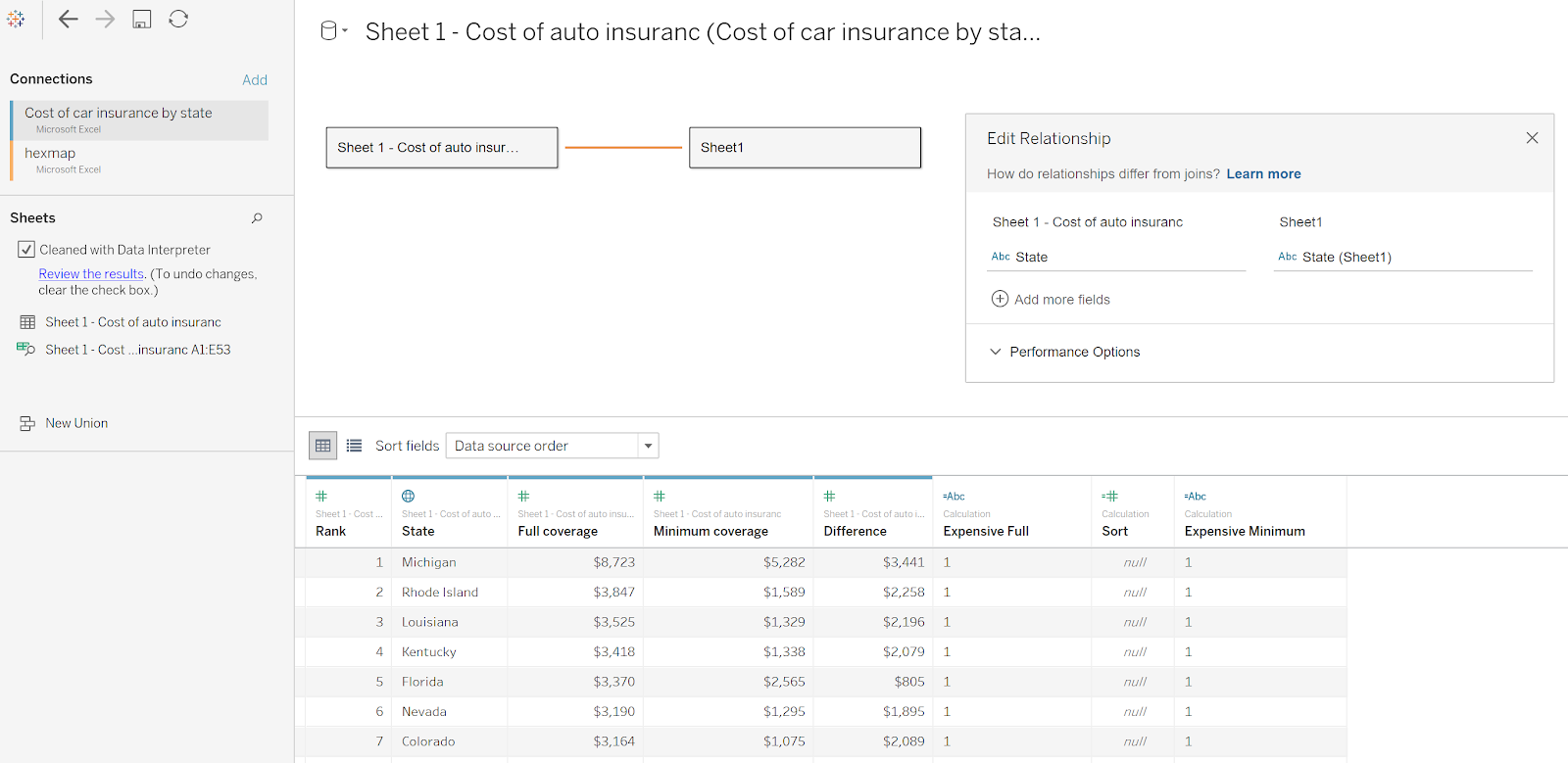Change State column geographic type icon
This screenshot has width=1568, height=763.
[409, 496]
